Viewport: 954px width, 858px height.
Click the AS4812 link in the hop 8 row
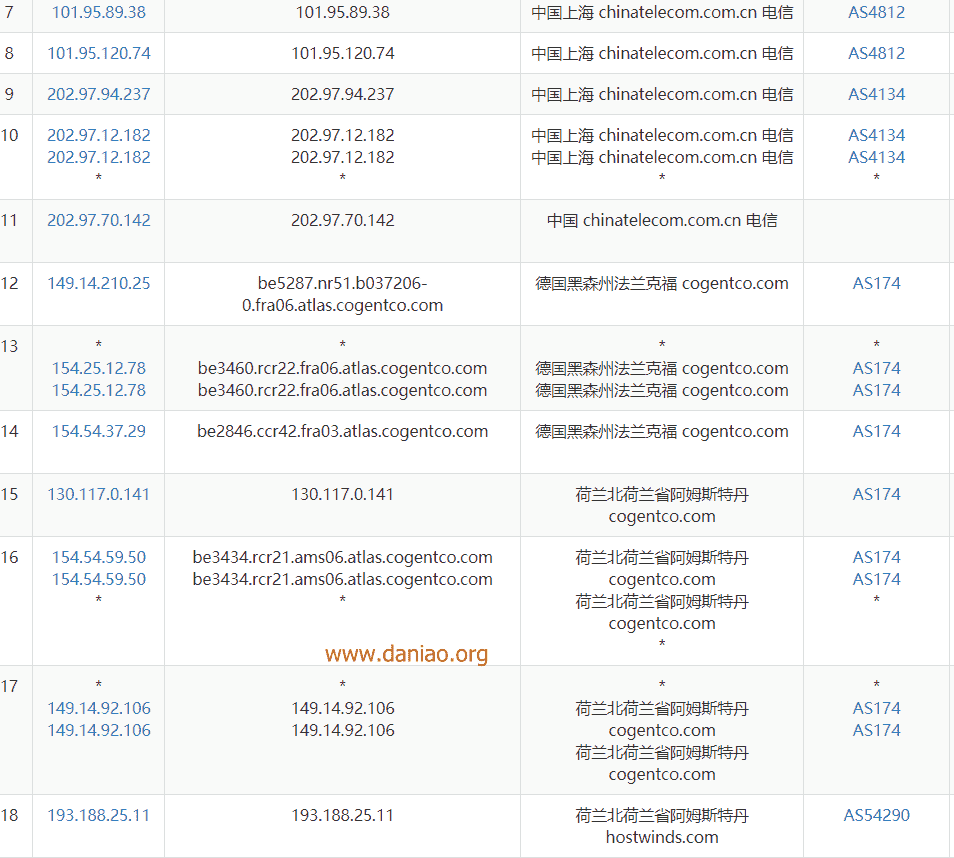tap(876, 53)
